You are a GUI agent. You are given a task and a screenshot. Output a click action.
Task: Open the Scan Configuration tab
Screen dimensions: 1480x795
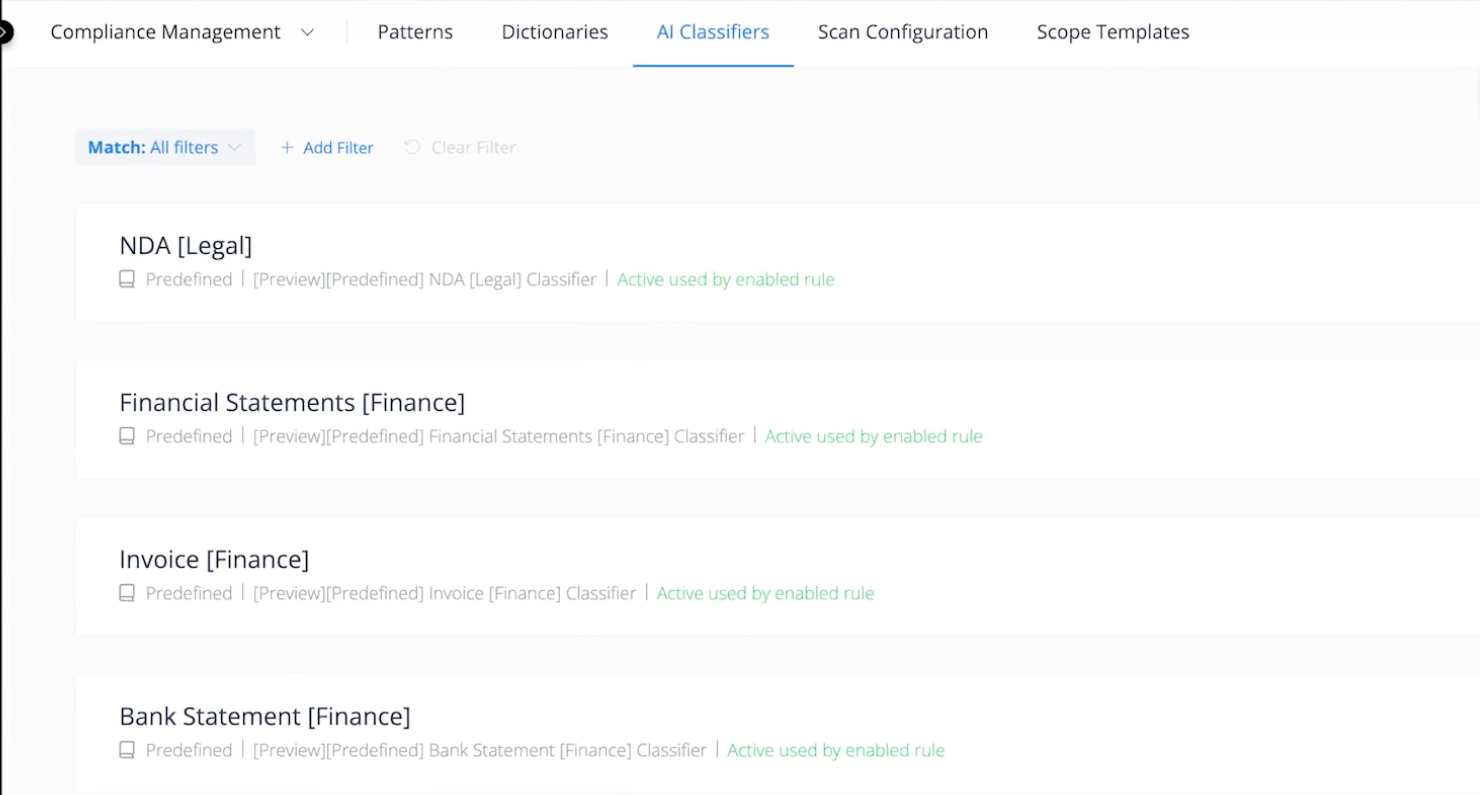pos(902,31)
